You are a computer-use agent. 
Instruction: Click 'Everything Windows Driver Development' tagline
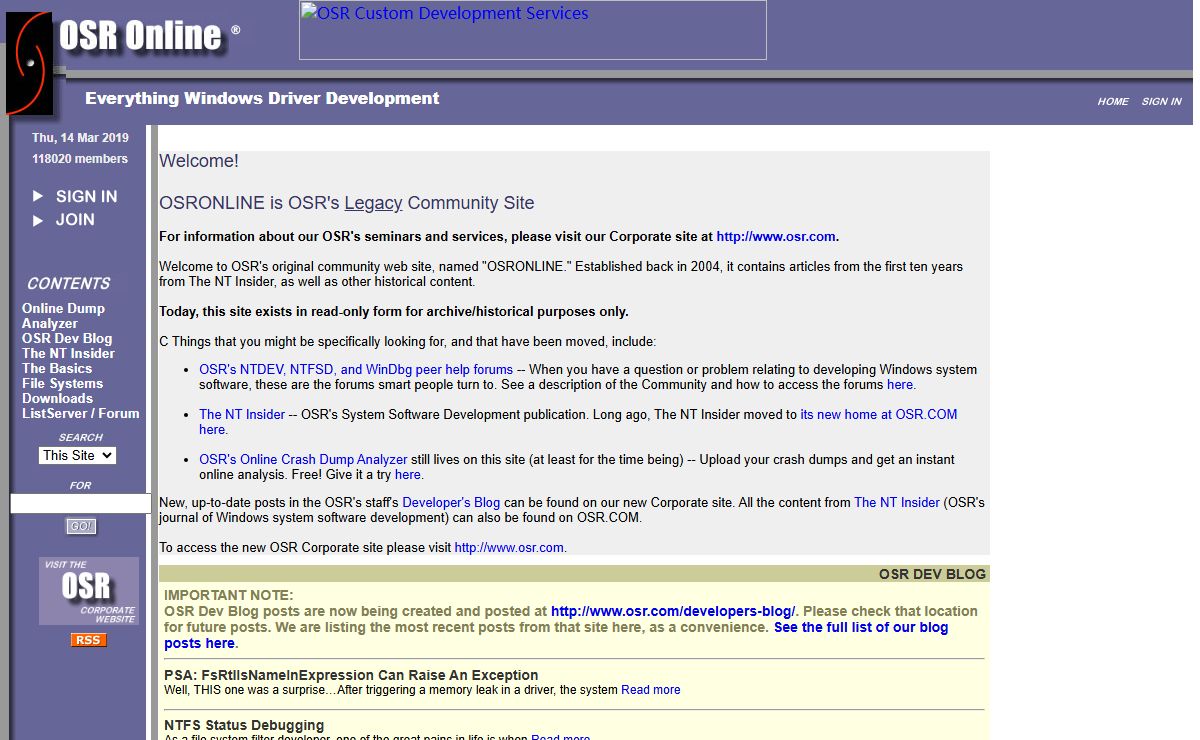tap(262, 98)
